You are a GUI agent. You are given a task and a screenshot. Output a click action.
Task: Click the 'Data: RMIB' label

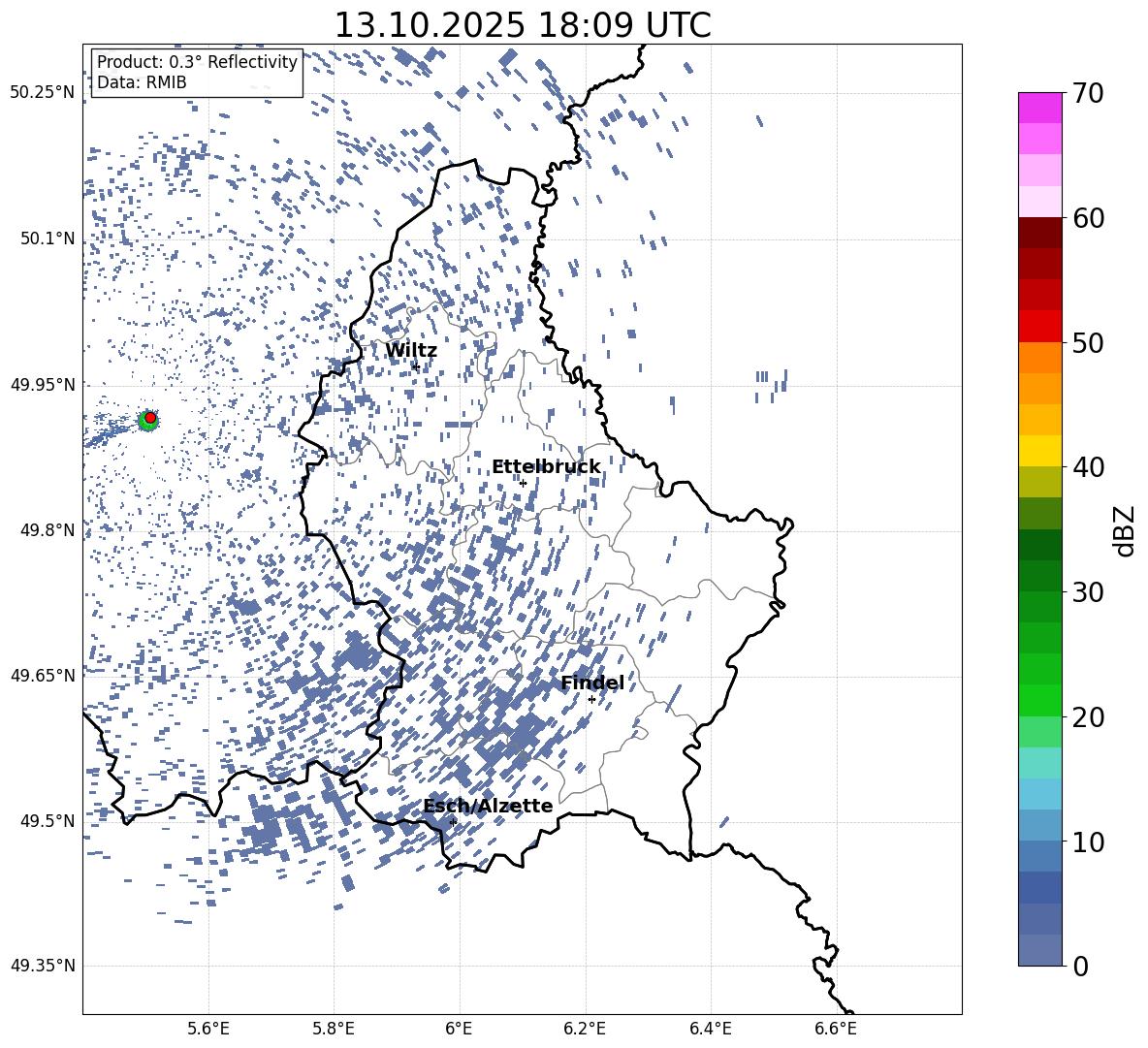pyautogui.click(x=142, y=82)
